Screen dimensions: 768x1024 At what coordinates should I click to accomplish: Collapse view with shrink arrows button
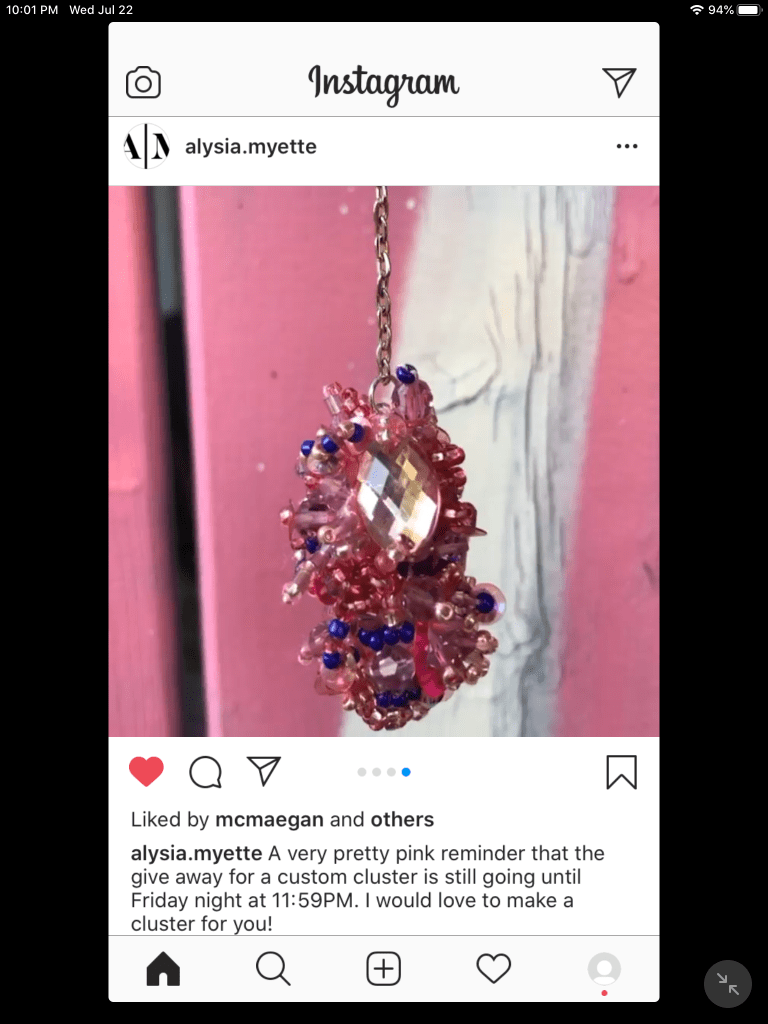728,984
